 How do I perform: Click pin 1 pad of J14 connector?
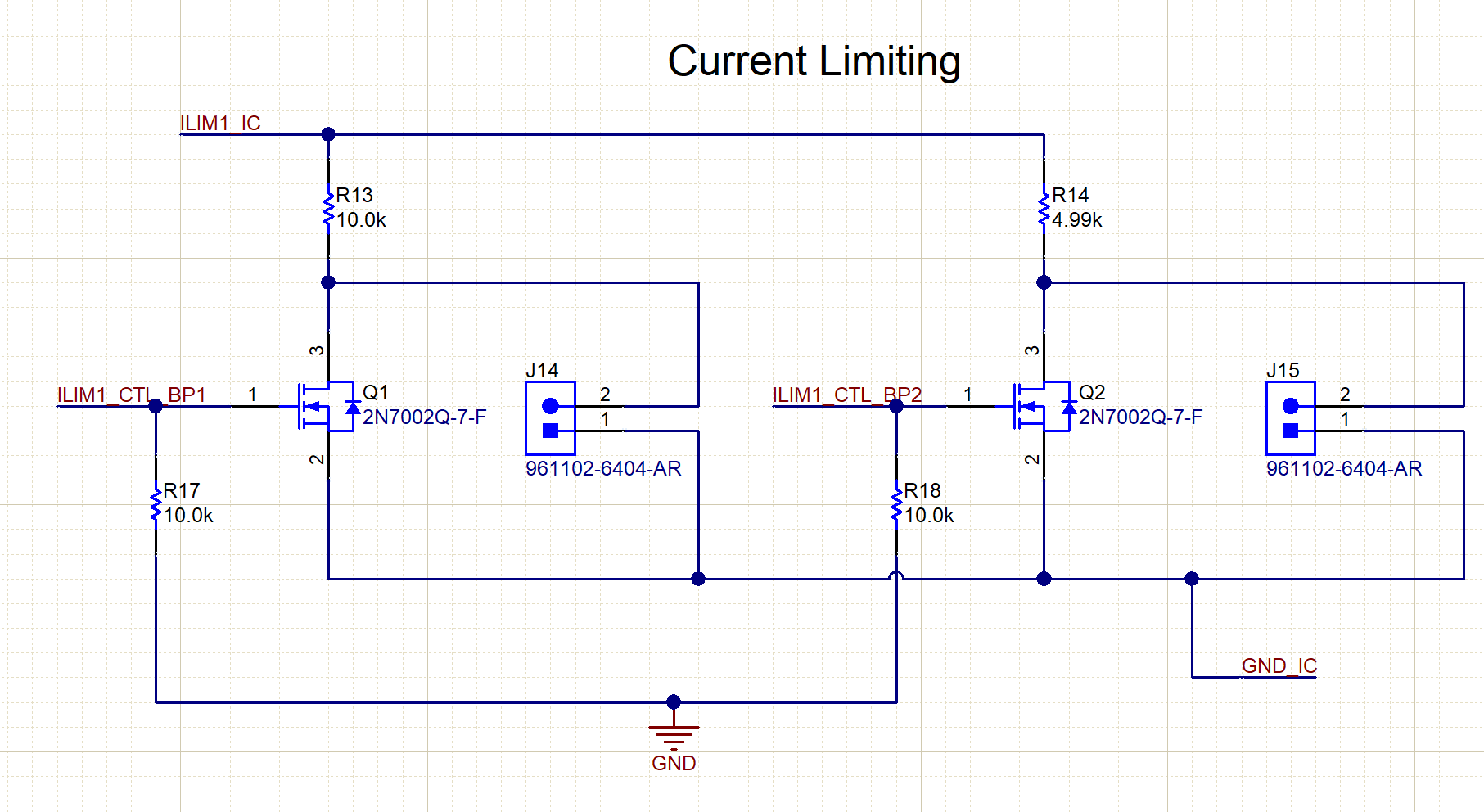coord(550,429)
